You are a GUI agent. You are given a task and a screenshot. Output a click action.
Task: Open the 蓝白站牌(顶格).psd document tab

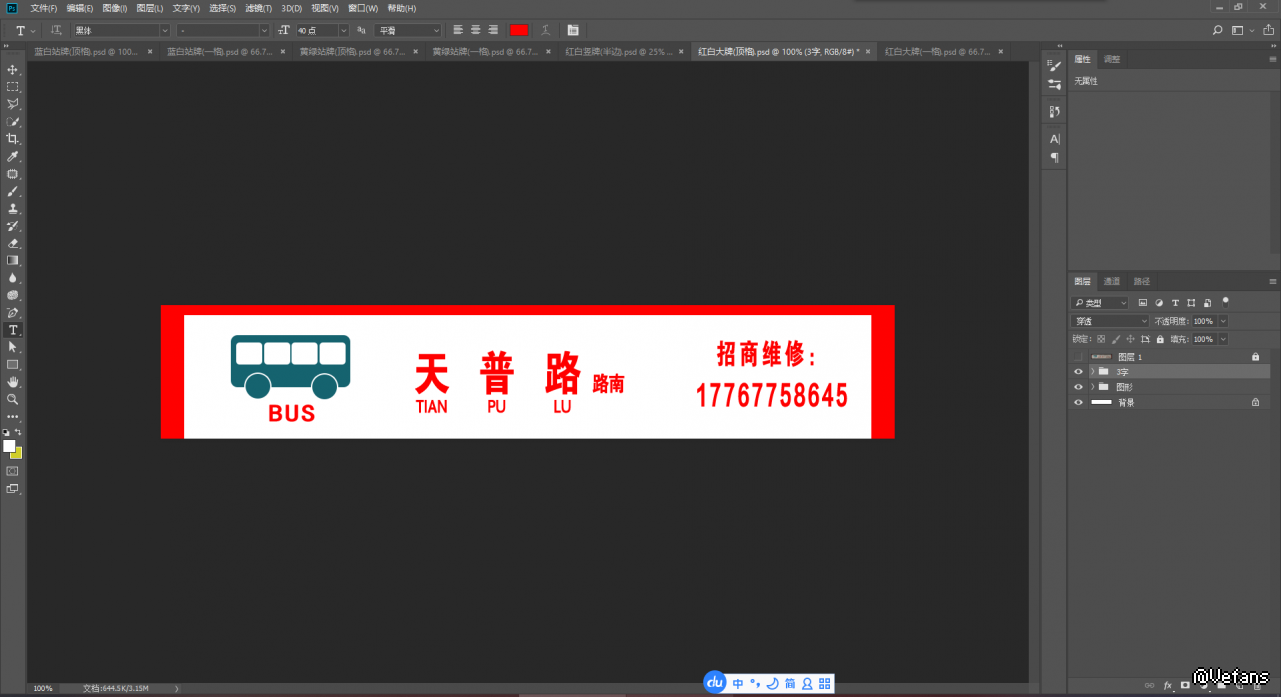pyautogui.click(x=86, y=51)
